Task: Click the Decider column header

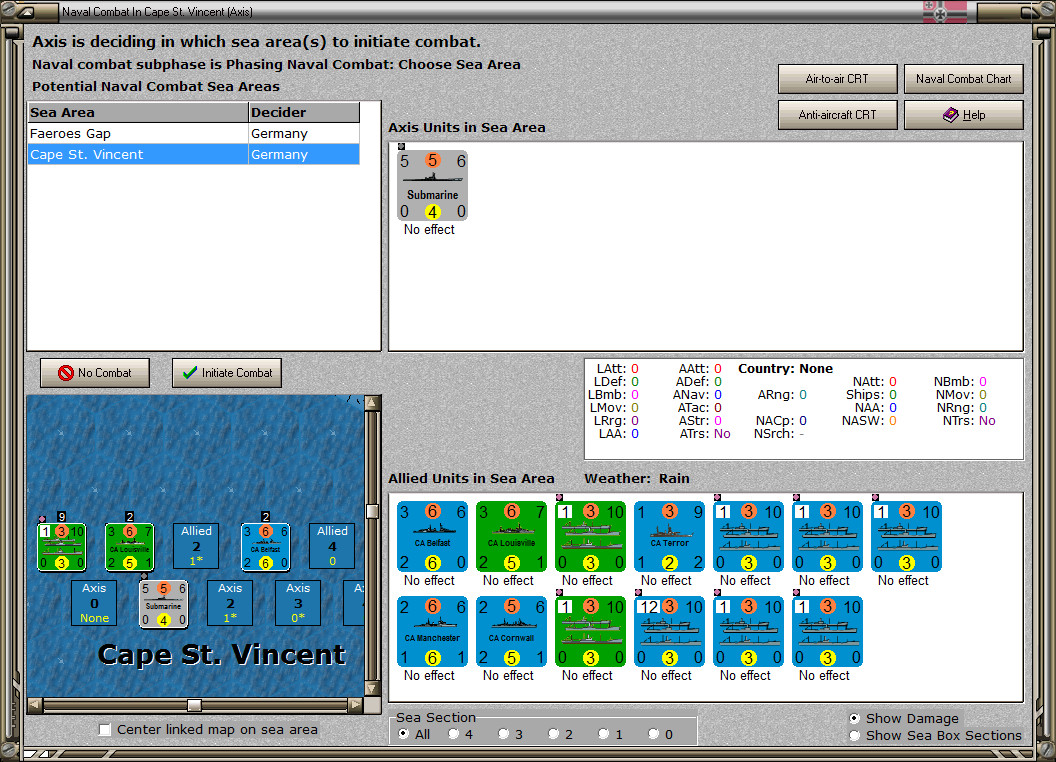Action: (304, 113)
